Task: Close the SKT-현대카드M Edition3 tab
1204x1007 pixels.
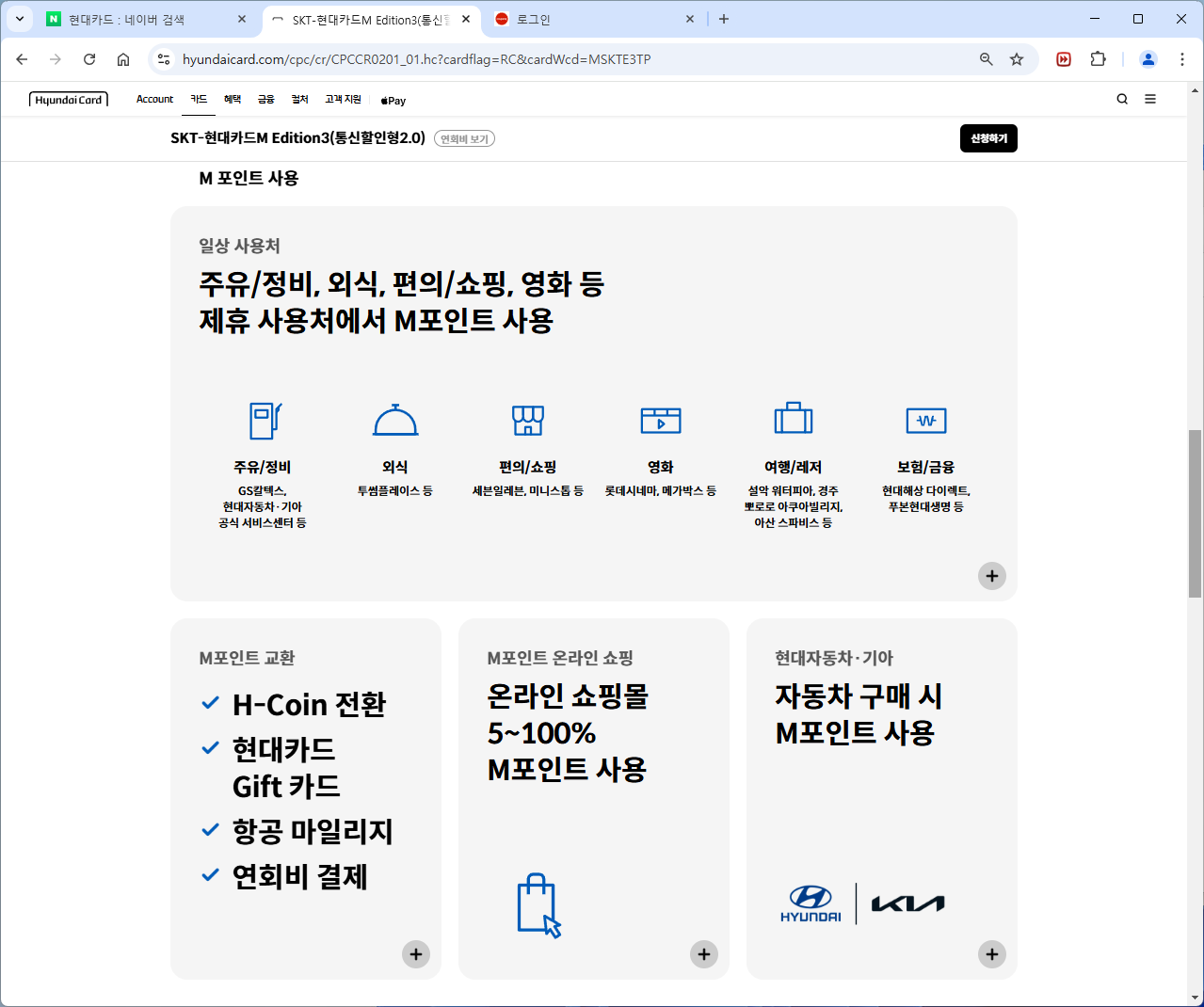Action: (466, 19)
